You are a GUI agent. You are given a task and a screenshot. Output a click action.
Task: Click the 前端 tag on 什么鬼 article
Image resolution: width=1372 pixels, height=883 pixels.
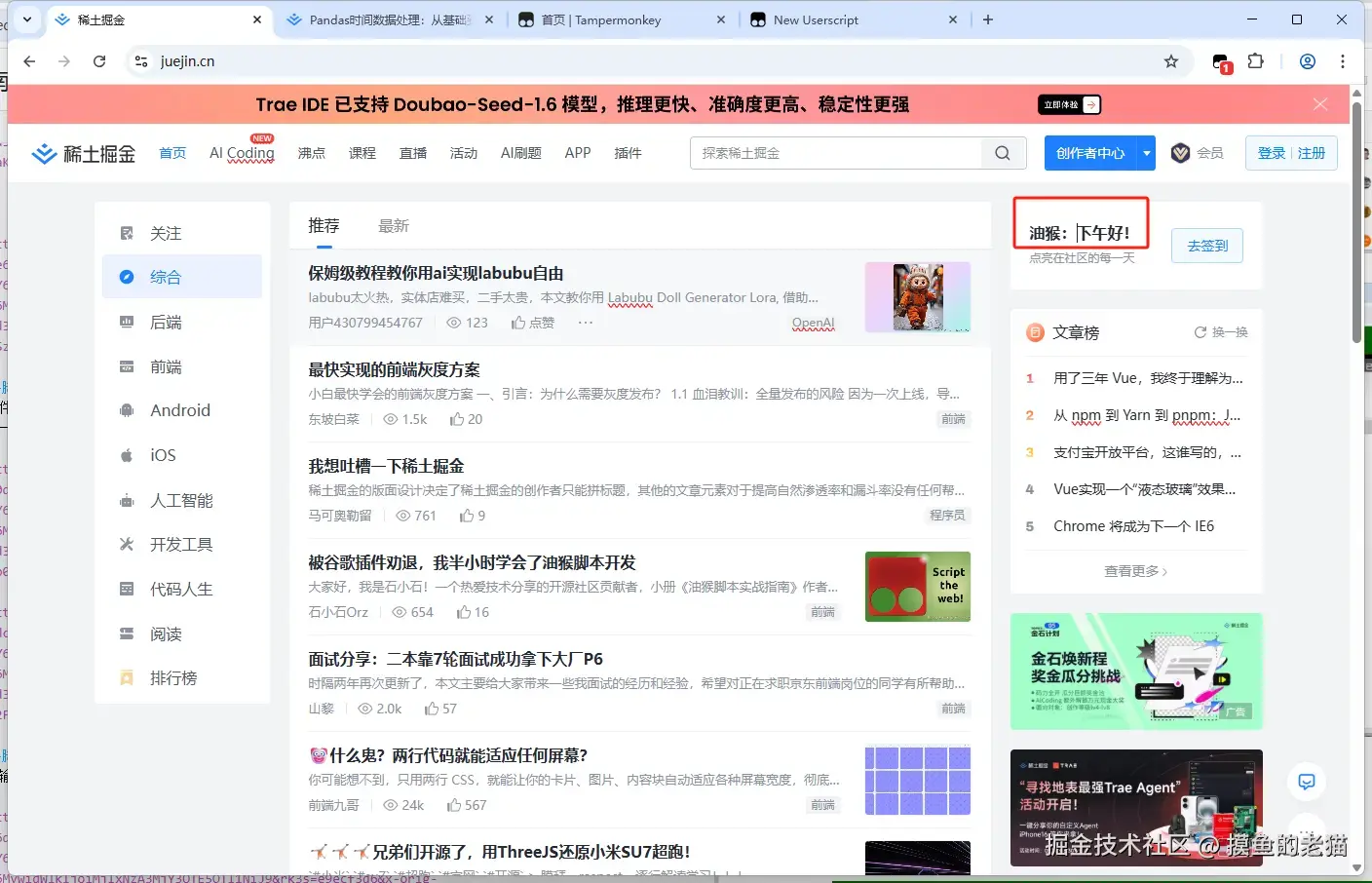pos(823,805)
